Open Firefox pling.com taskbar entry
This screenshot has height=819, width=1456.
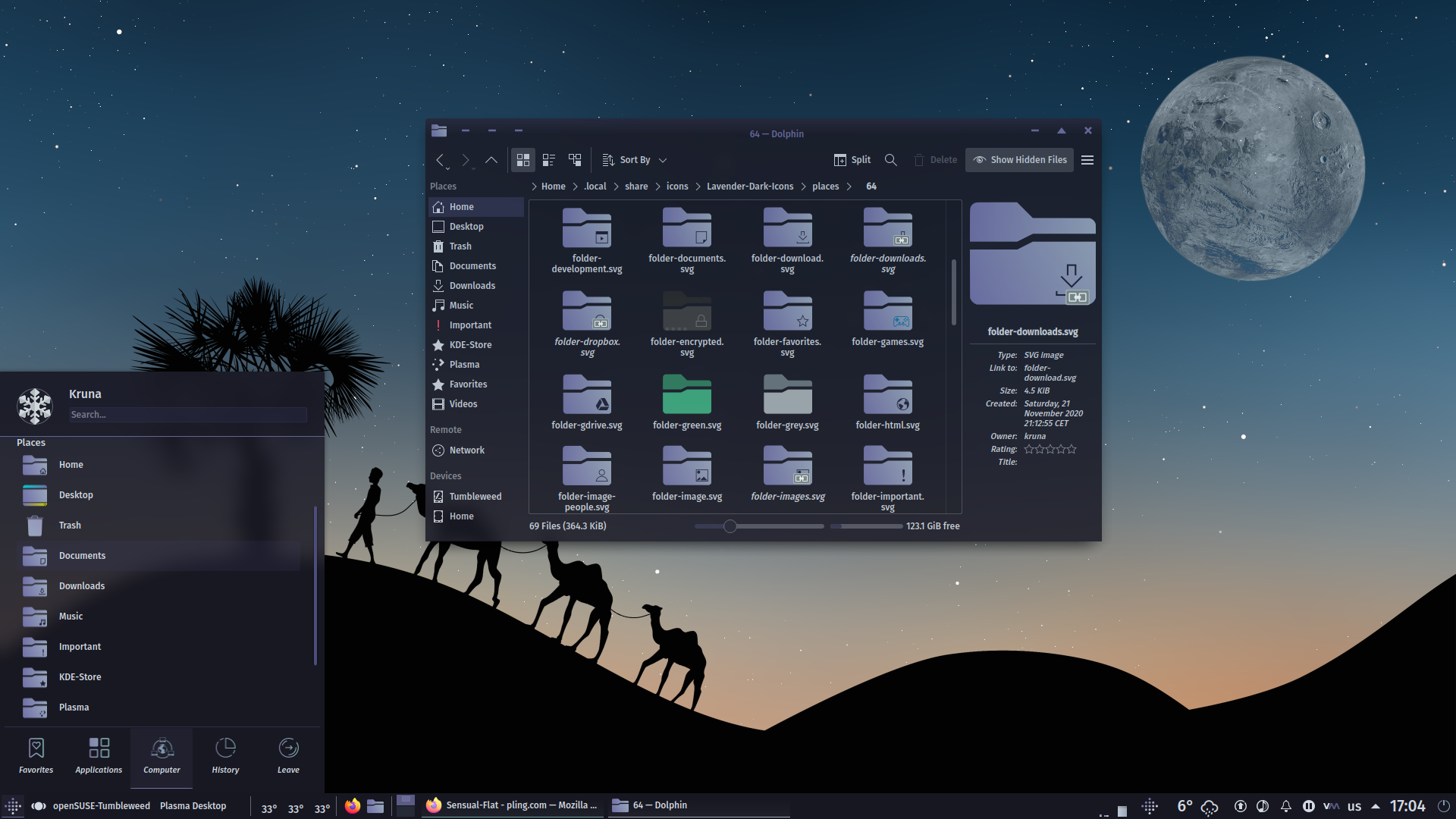click(511, 805)
